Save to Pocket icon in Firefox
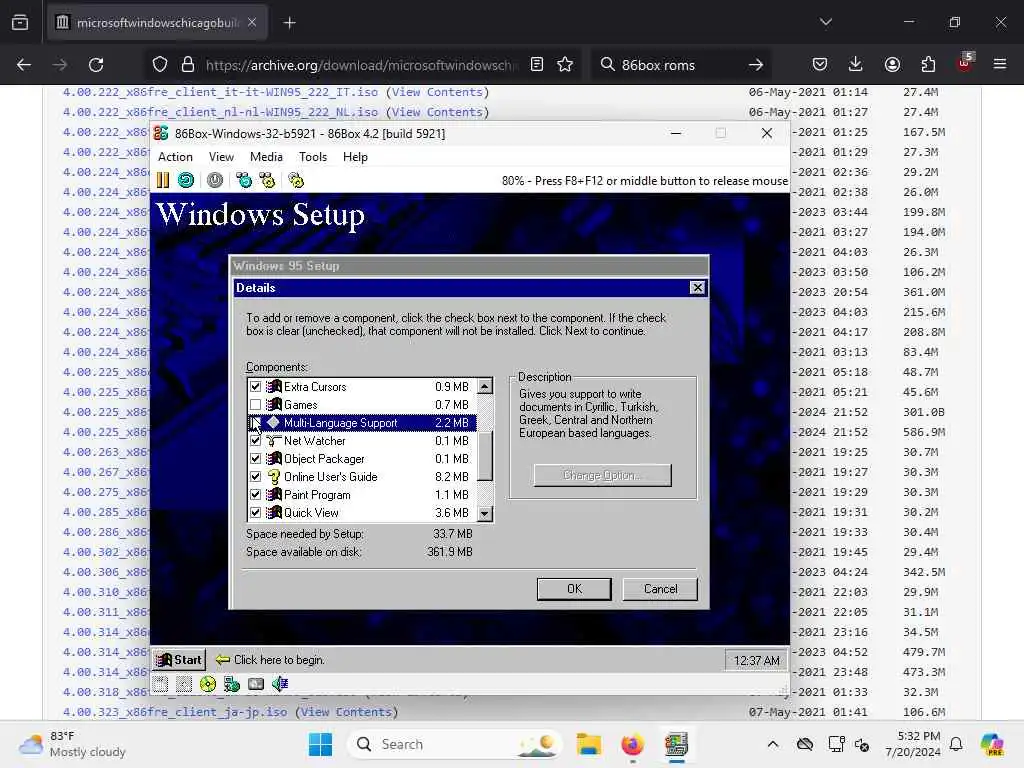The height and width of the screenshot is (768, 1024). coord(820,65)
